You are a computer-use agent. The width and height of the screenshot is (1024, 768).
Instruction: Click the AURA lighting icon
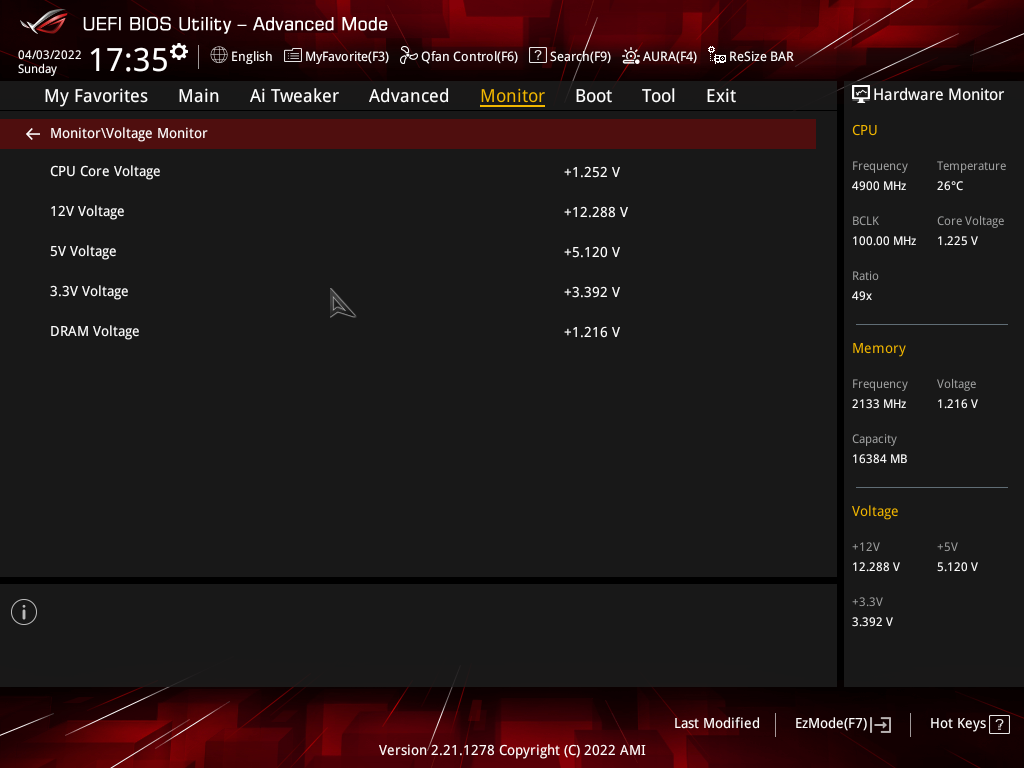(630, 56)
